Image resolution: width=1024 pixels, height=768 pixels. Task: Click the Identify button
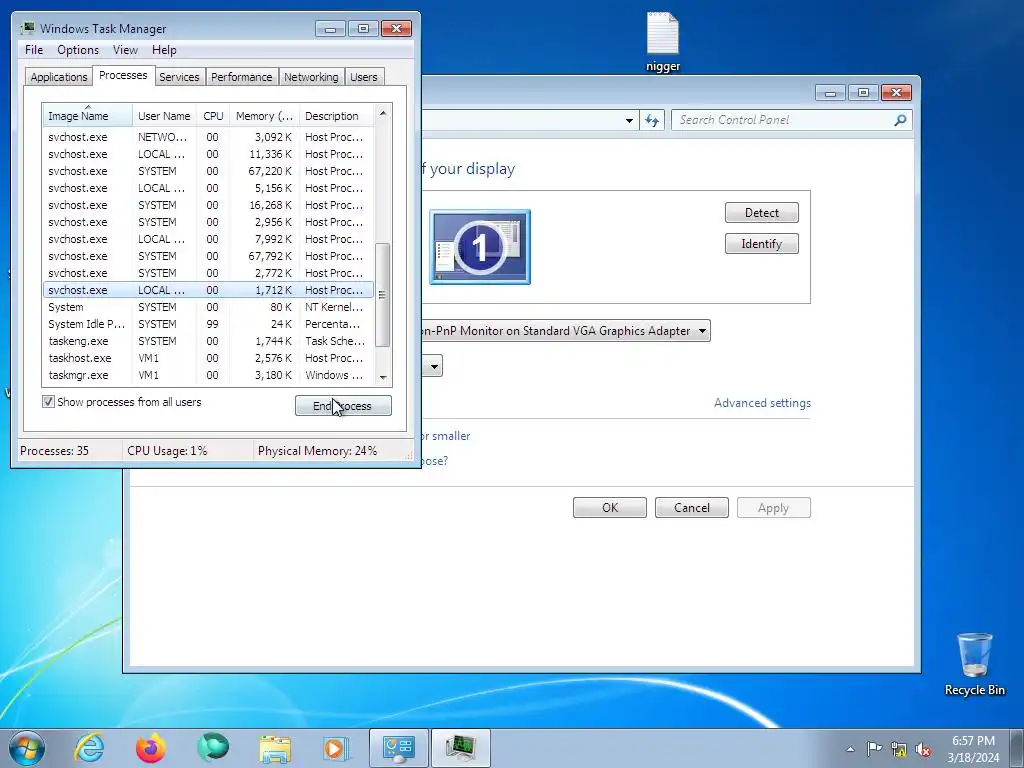[x=761, y=244]
